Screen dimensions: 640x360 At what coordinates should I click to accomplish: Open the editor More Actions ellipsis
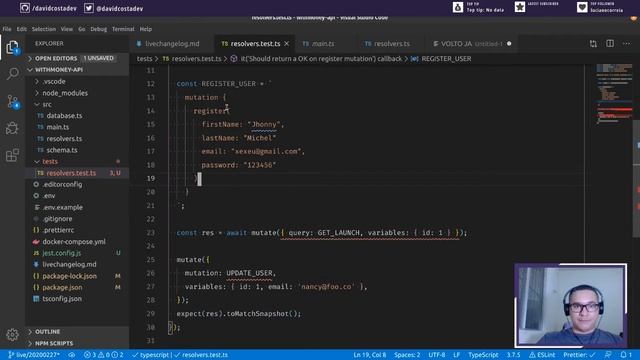click(627, 44)
